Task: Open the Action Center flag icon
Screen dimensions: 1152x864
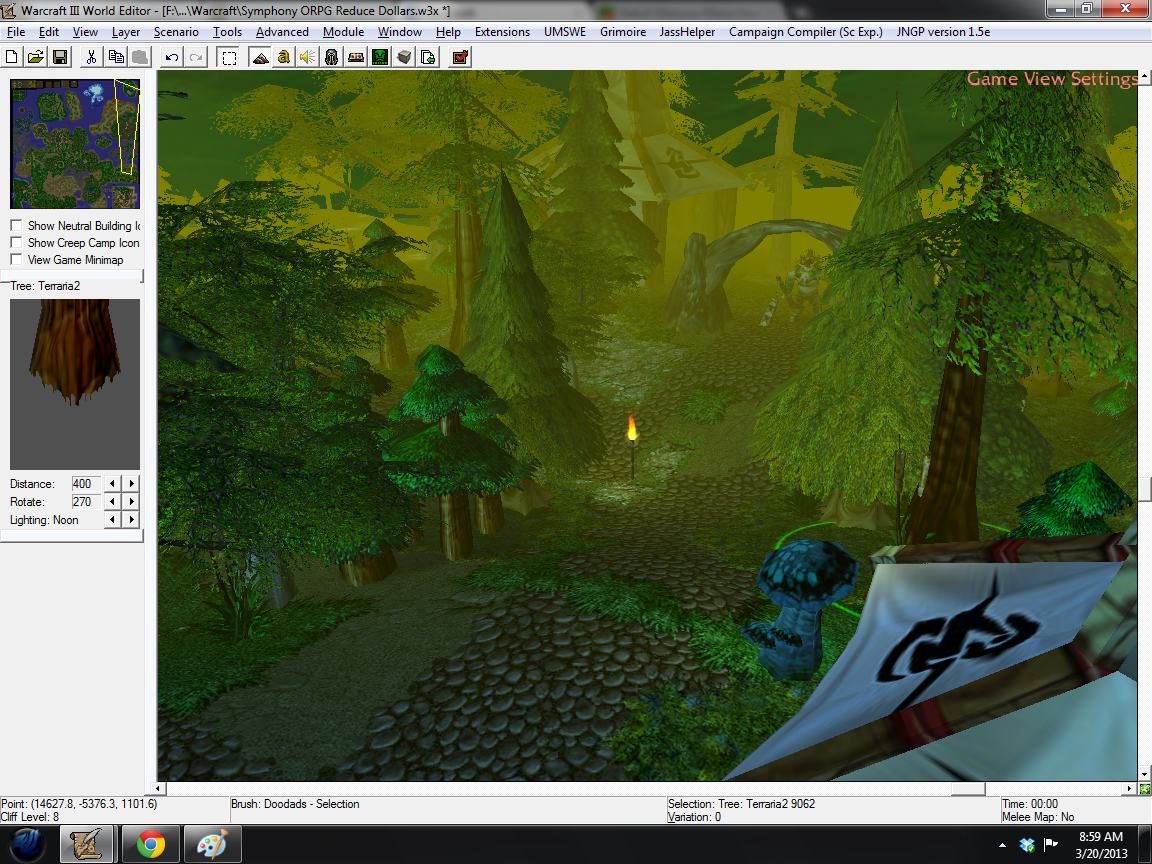Action: click(x=1051, y=845)
